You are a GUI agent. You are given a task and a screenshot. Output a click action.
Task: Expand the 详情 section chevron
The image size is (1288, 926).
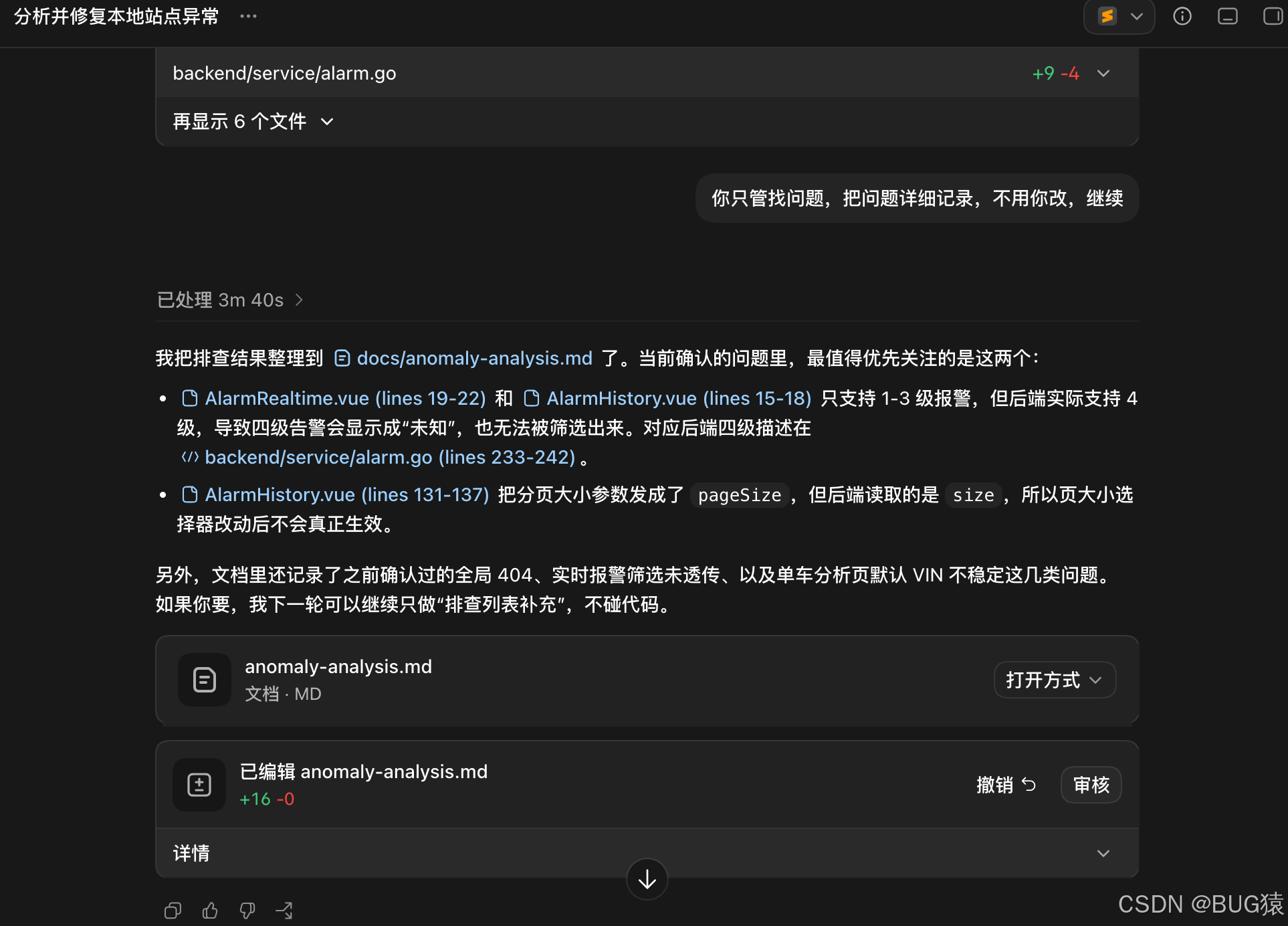point(1103,853)
